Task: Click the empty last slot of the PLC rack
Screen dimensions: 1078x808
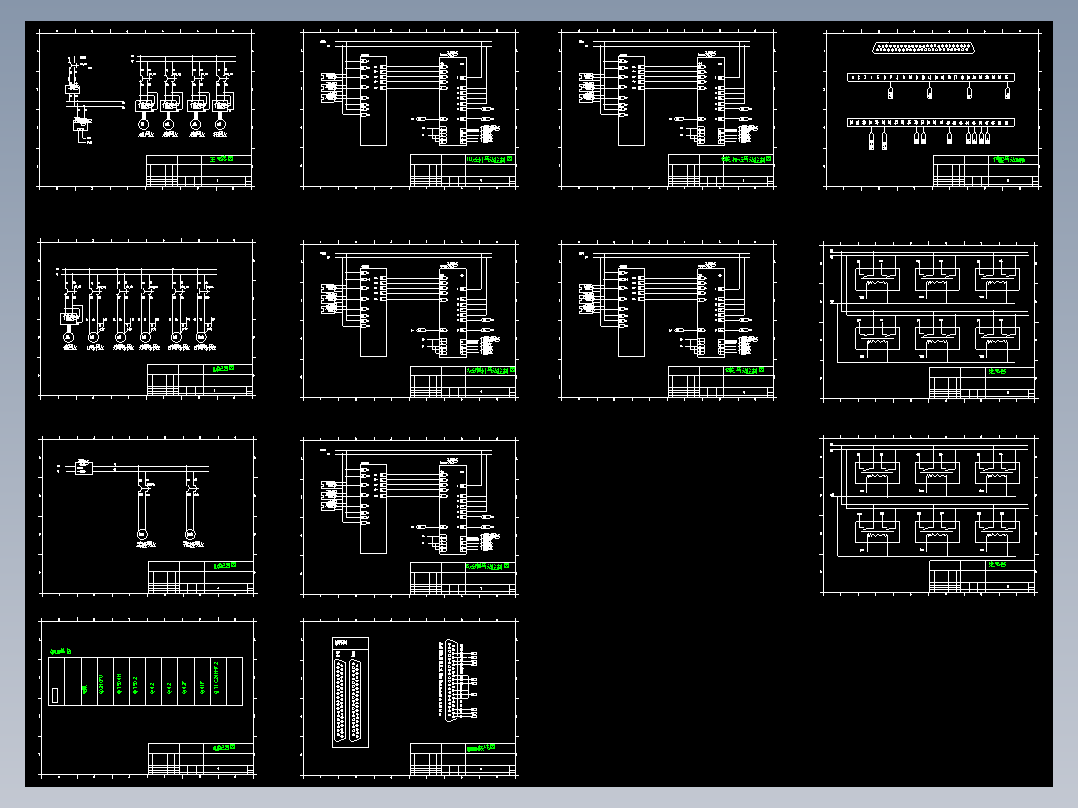Action: point(234,681)
